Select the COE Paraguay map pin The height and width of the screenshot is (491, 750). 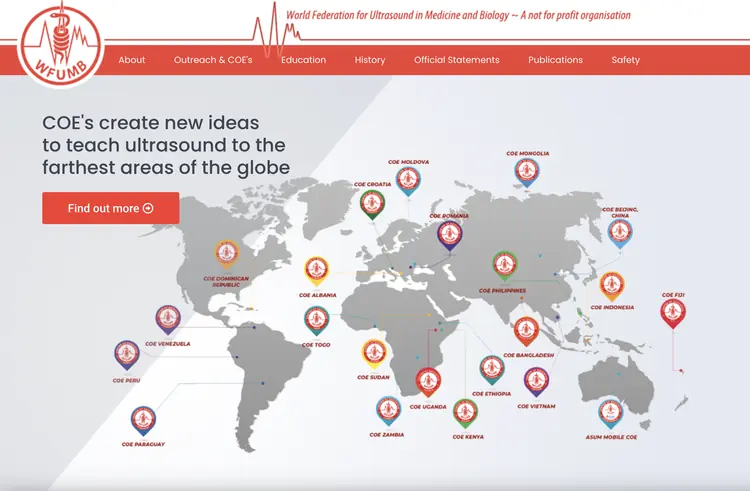pyautogui.click(x=143, y=419)
